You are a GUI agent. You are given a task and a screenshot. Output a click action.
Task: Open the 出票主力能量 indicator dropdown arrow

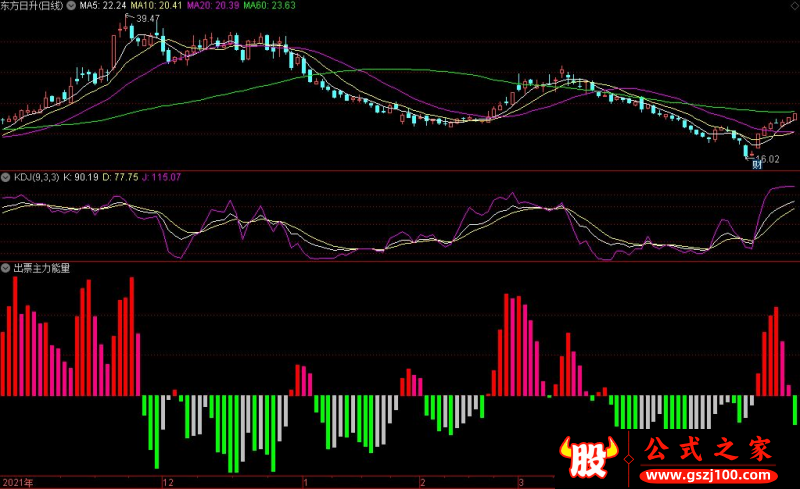click(6, 268)
